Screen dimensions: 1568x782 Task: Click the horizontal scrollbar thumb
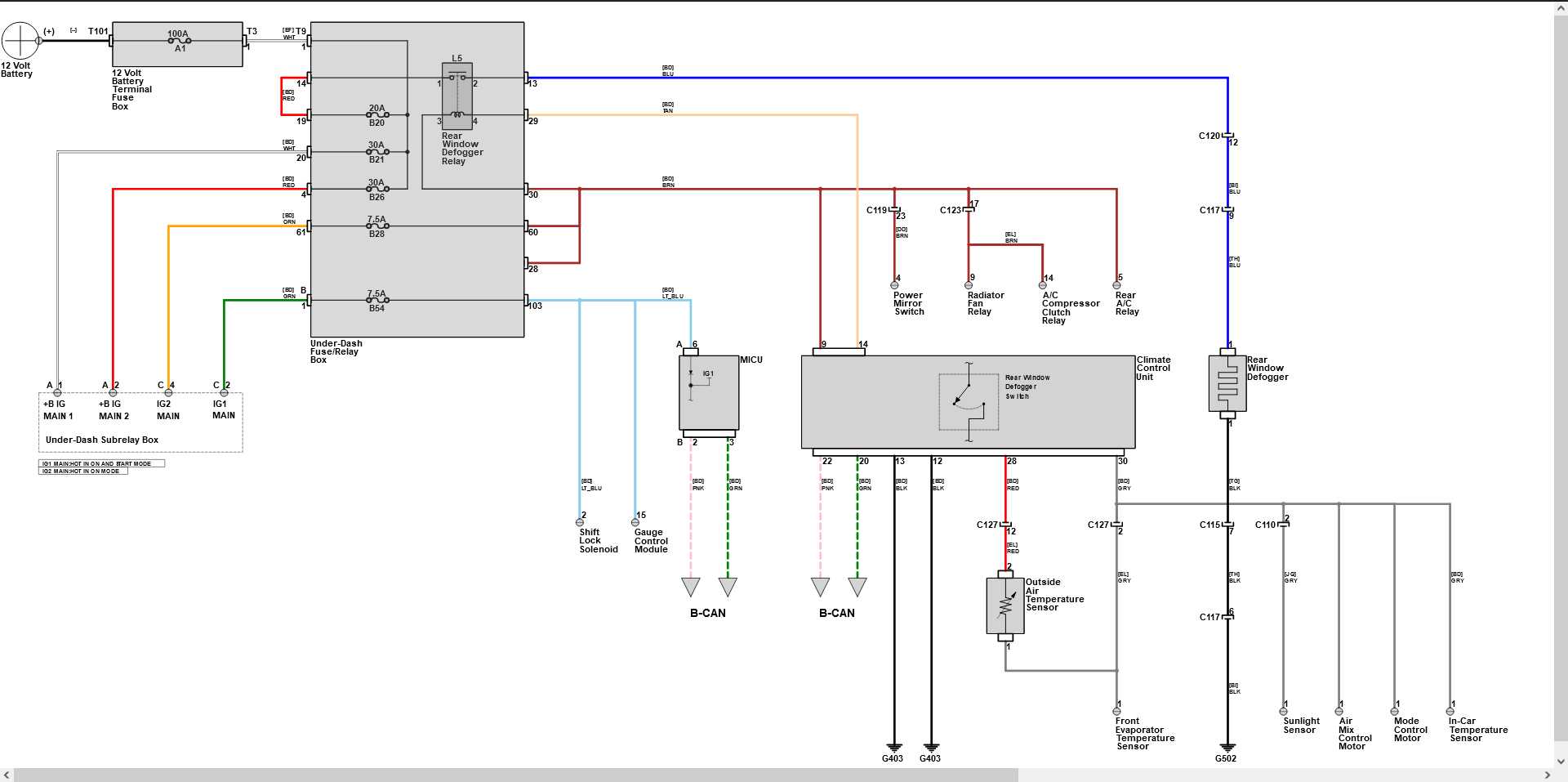[514, 775]
